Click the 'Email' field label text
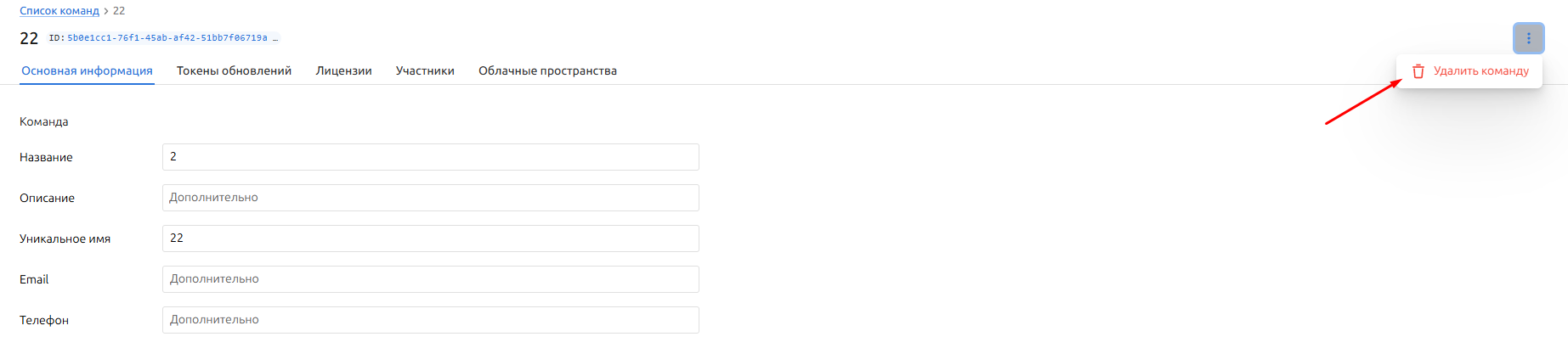 (x=34, y=280)
